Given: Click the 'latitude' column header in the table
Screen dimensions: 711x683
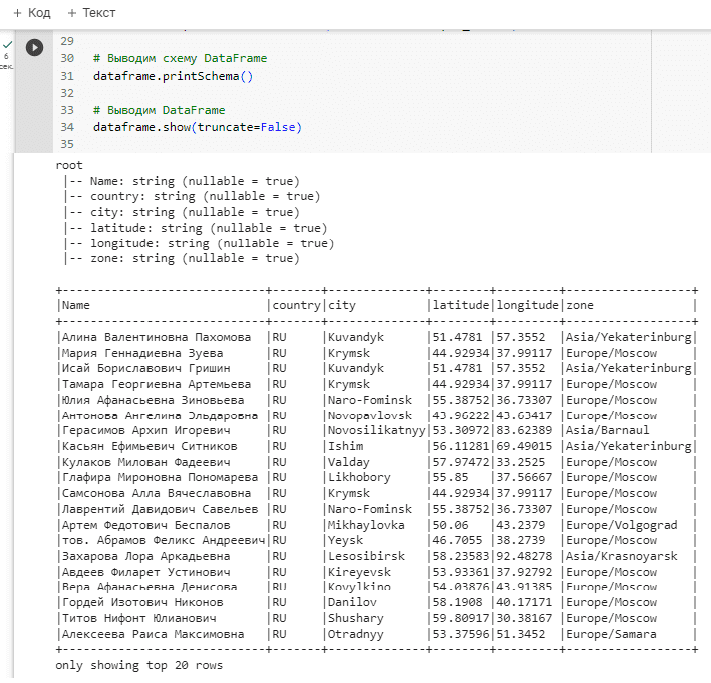Looking at the screenshot, I should tap(461, 305).
